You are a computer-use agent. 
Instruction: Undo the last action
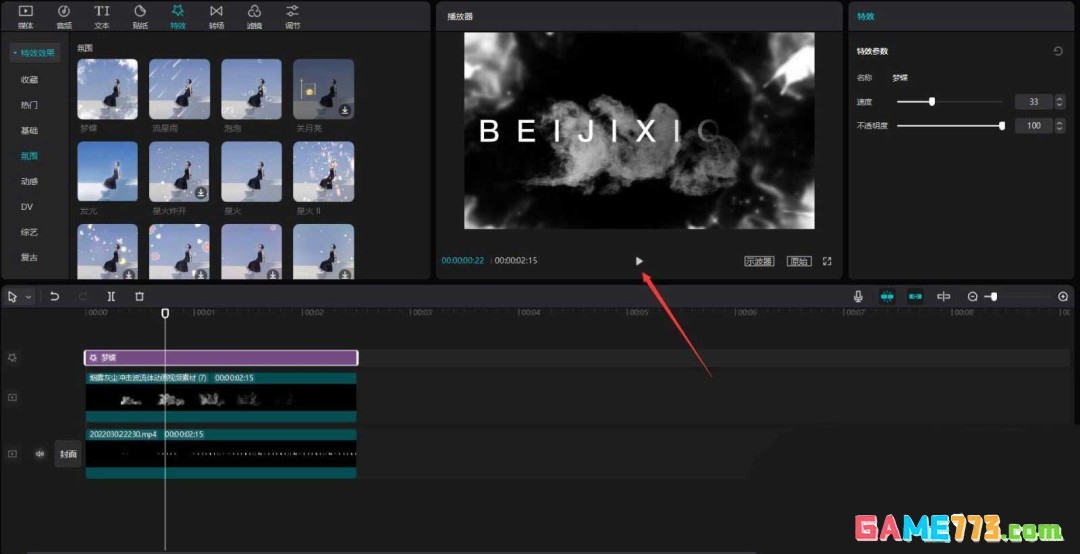coord(54,296)
